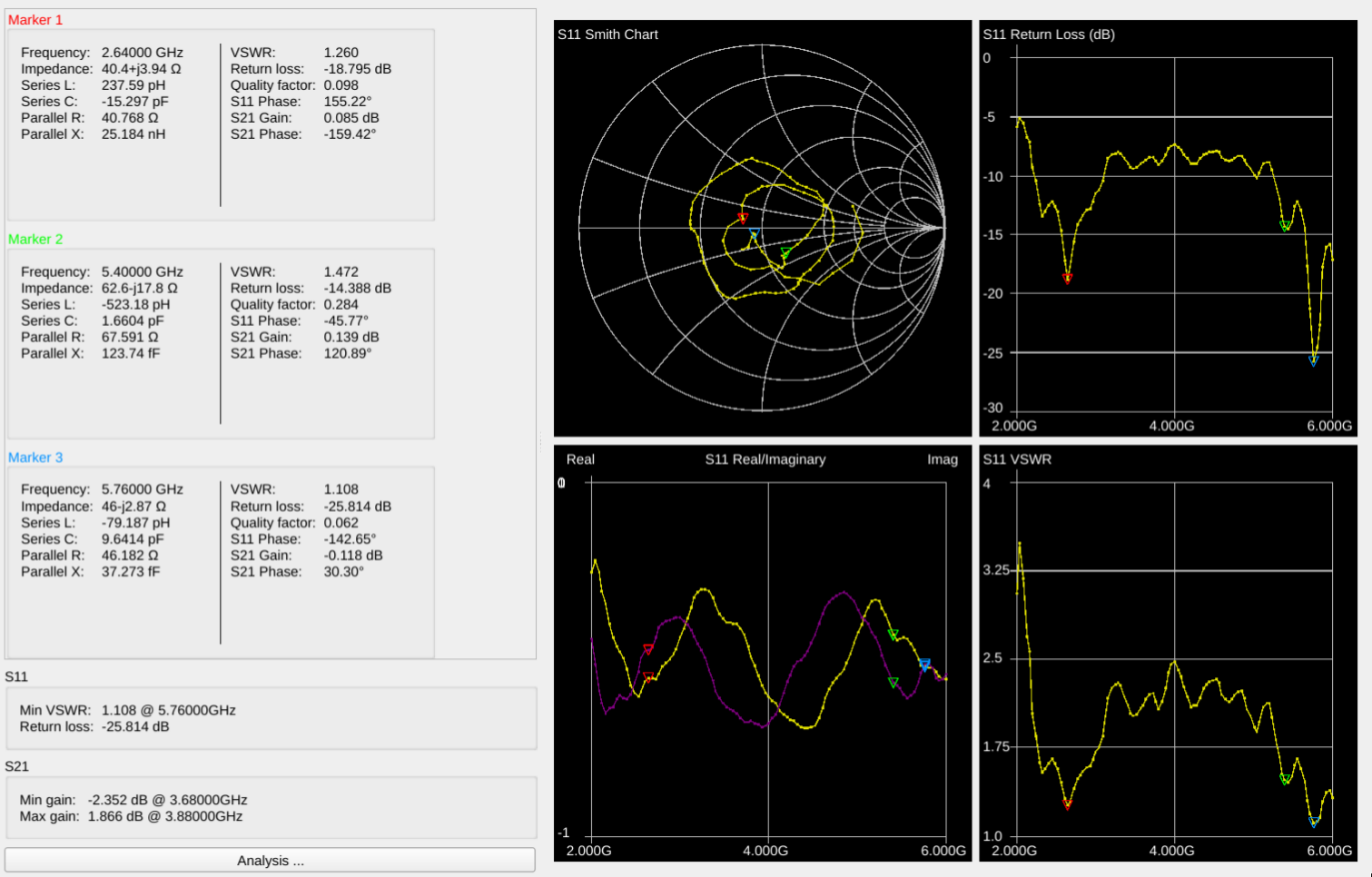1372x877 pixels.
Task: Pick green Marker 2 on VSWR chart
Action: coord(1285,779)
